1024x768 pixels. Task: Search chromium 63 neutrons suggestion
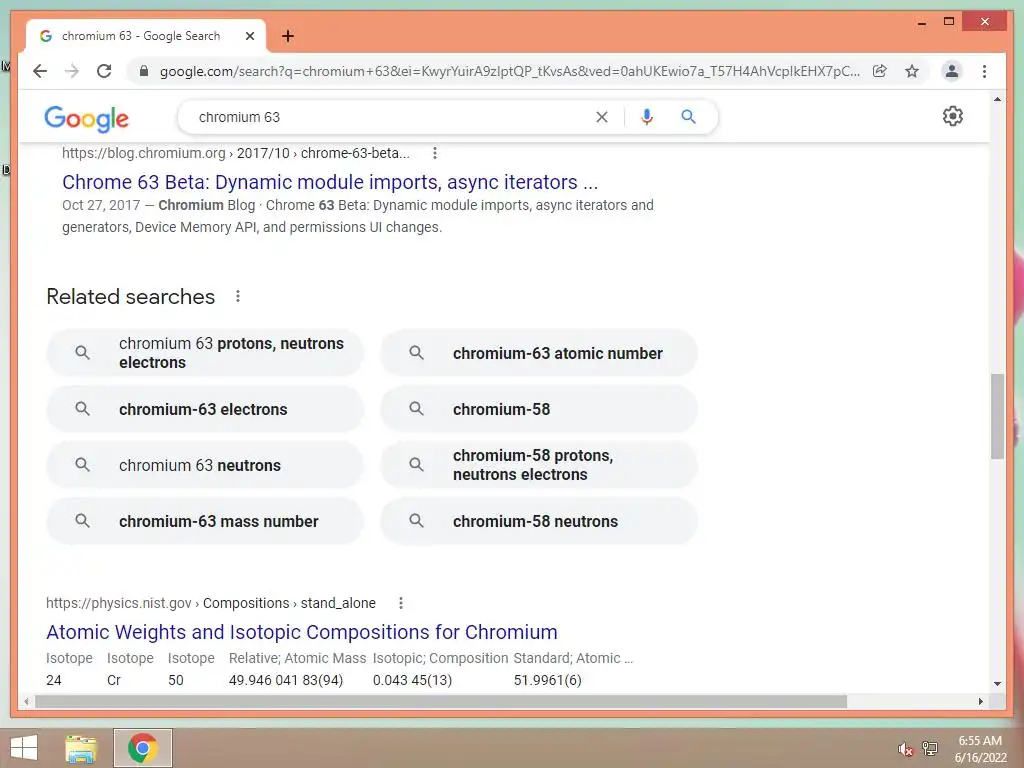coord(204,465)
